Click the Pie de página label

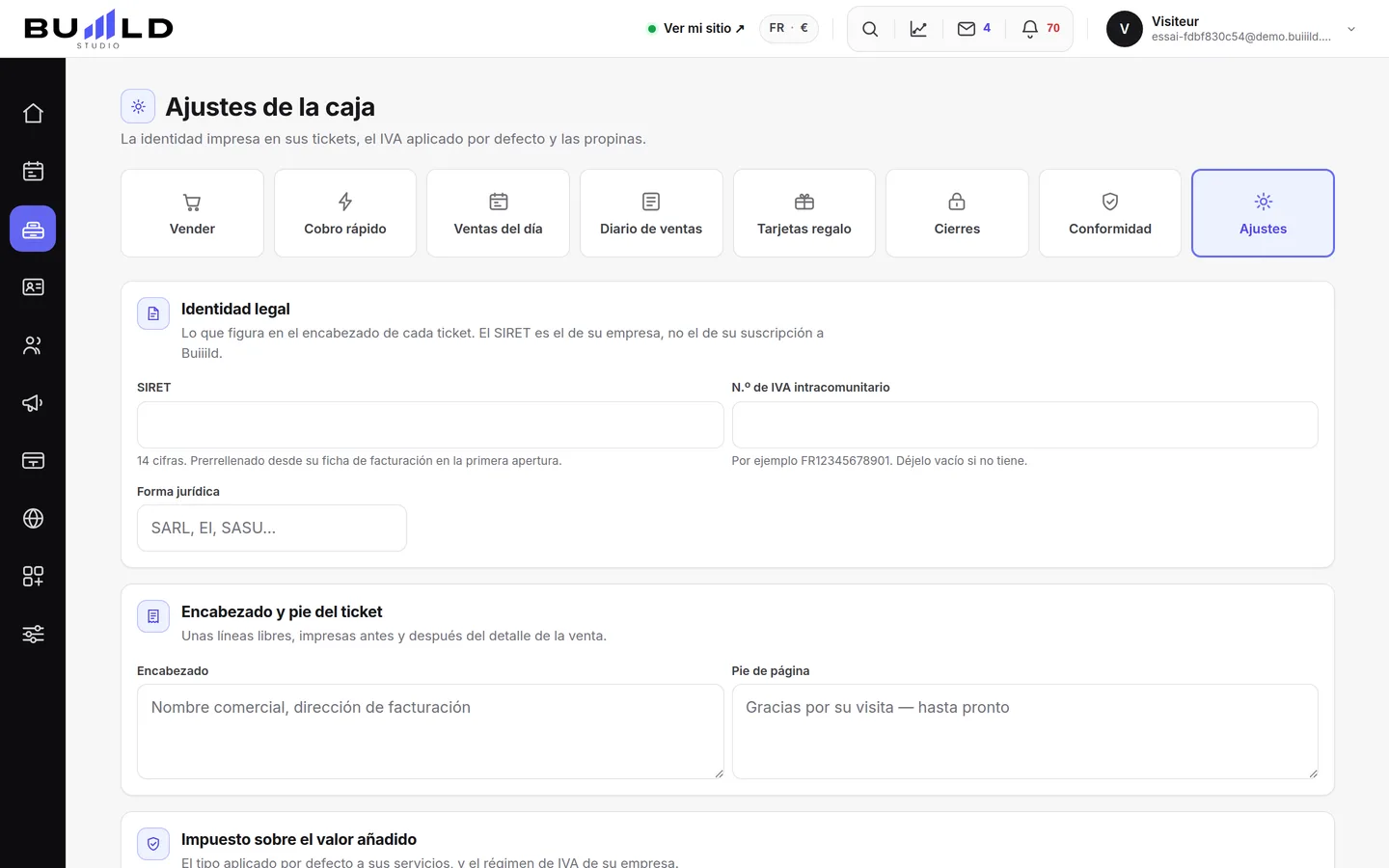771,671
